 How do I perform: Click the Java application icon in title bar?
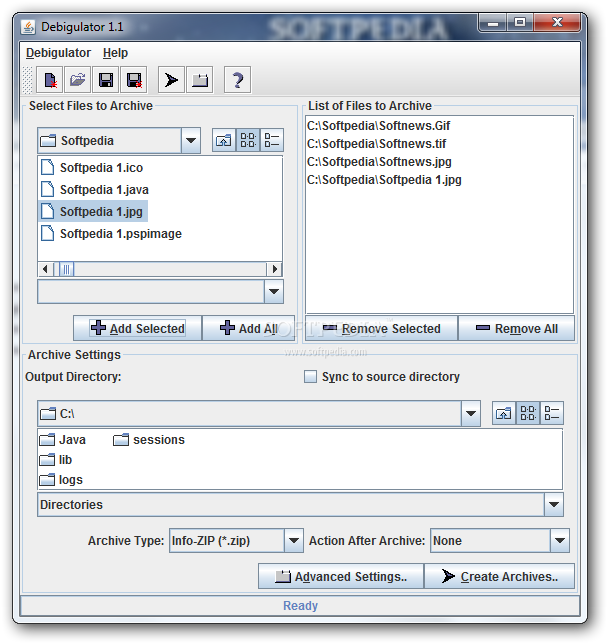click(x=28, y=27)
